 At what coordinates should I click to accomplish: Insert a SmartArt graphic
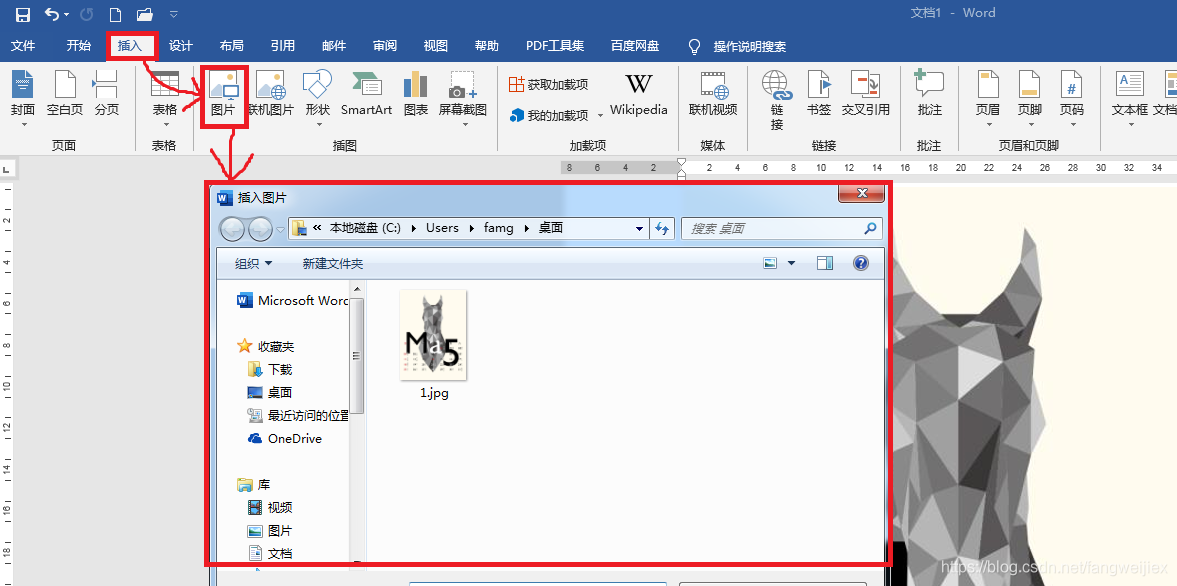coord(366,95)
